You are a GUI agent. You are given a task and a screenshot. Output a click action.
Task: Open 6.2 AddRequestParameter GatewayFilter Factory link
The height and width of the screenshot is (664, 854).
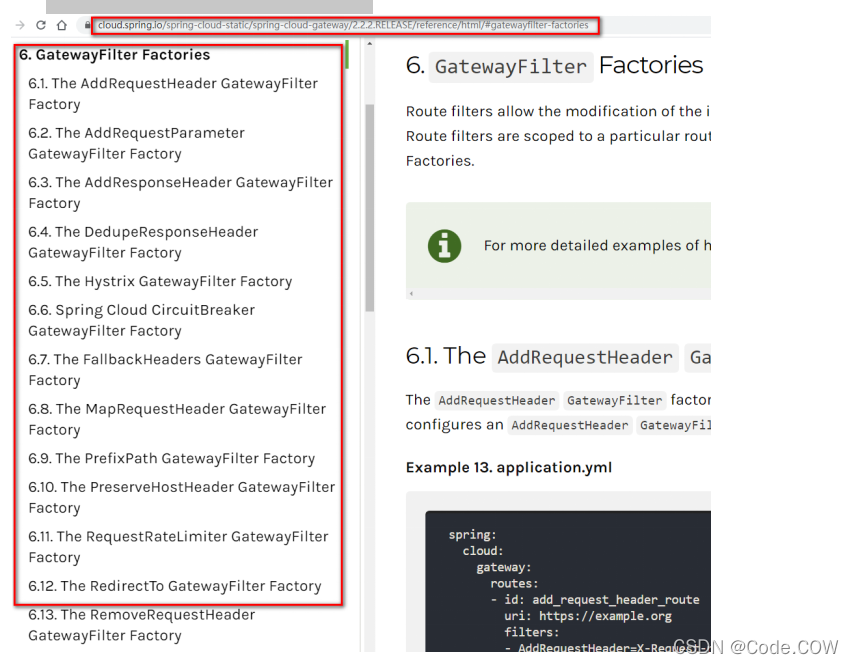[137, 143]
